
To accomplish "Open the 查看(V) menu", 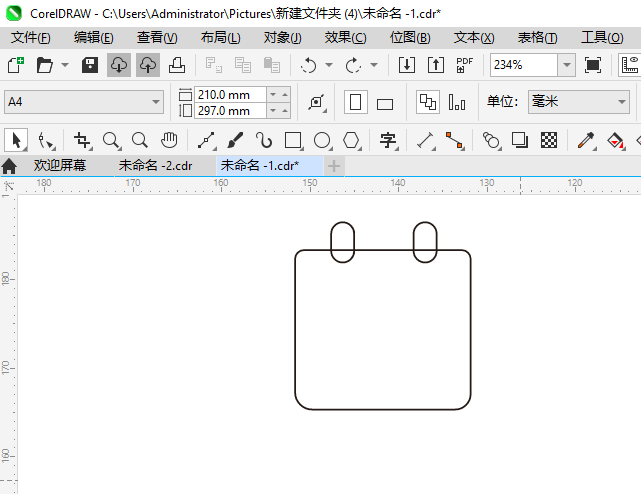I will point(157,38).
